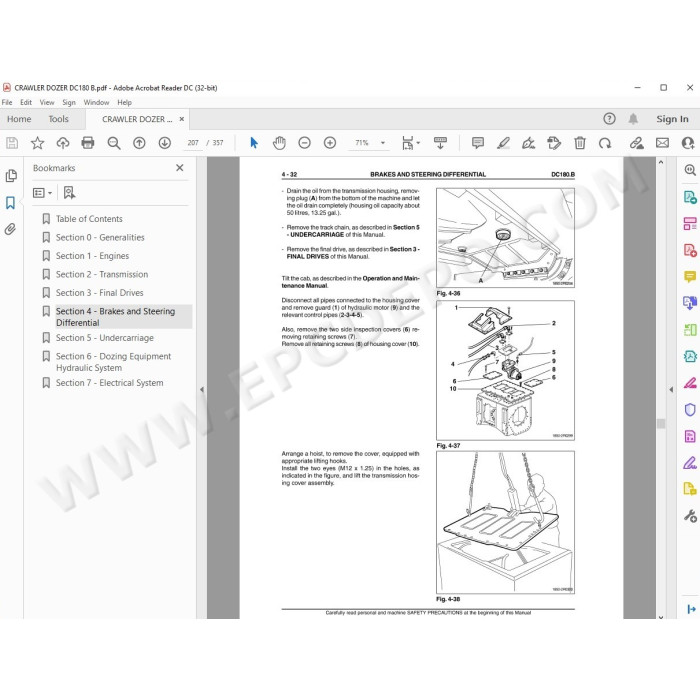Viewport: 700px width, 700px height.
Task: Open the File menu
Action: [x=7, y=102]
